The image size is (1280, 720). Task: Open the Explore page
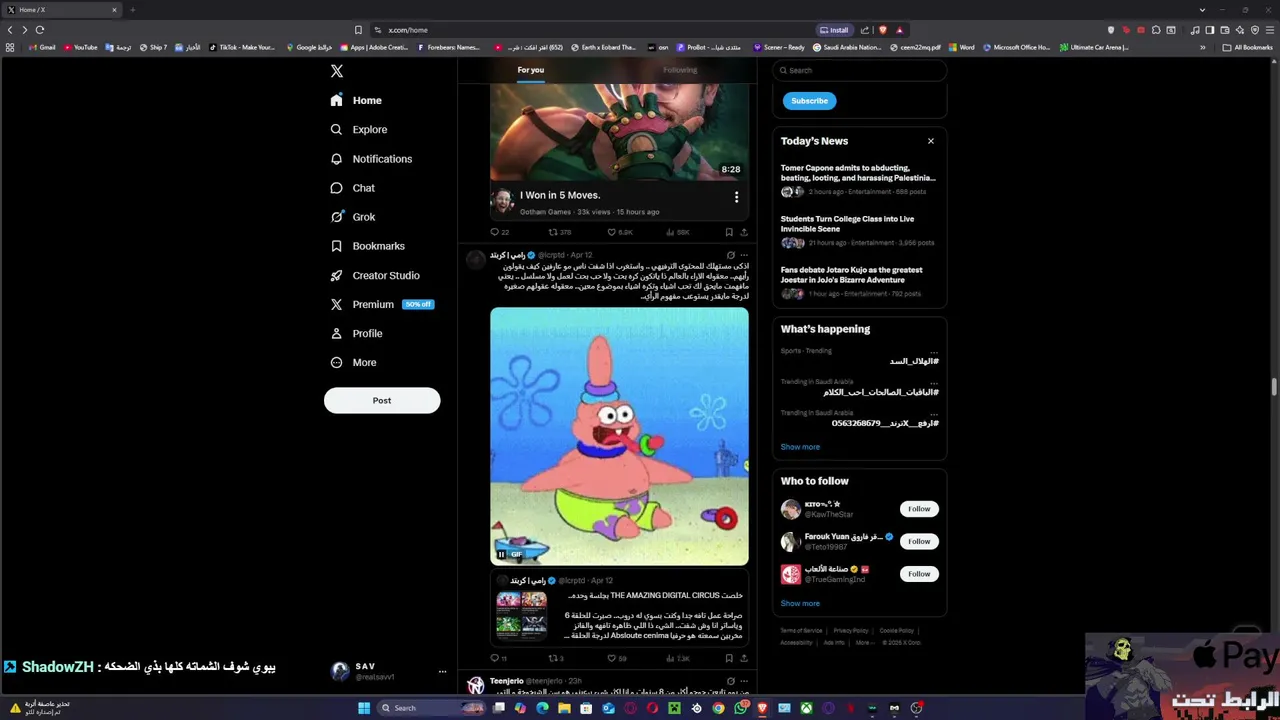point(358,129)
